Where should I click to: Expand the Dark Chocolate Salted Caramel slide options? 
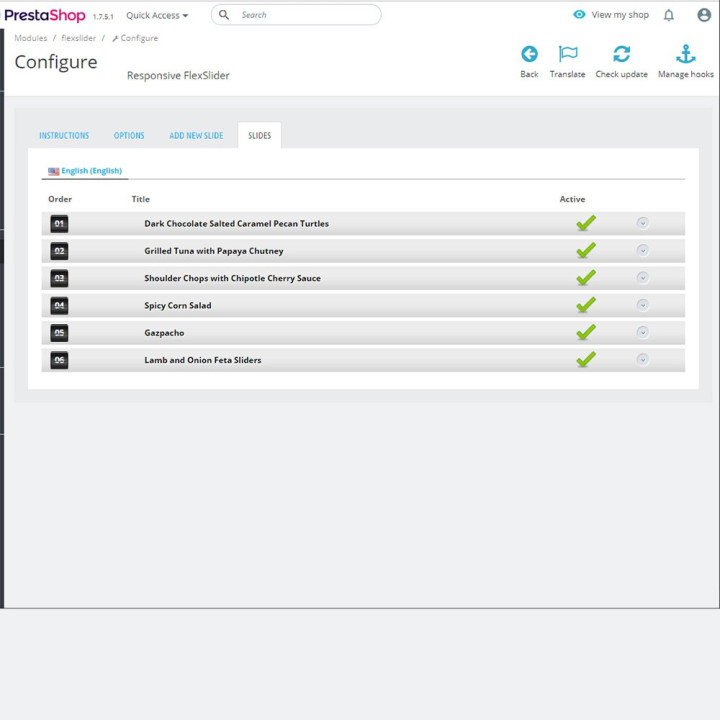642,223
